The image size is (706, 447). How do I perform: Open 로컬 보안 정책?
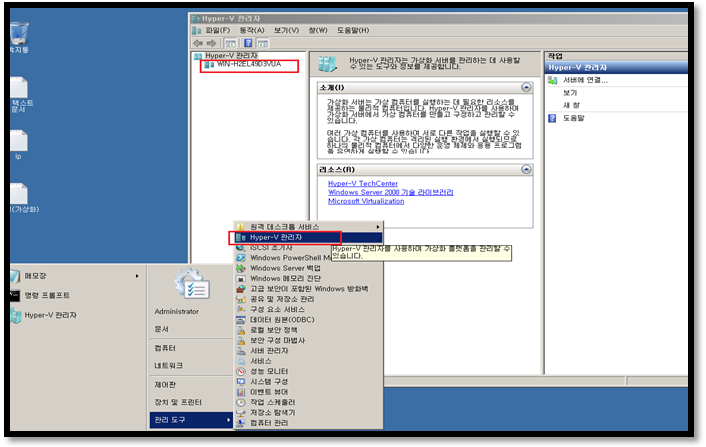click(308, 330)
